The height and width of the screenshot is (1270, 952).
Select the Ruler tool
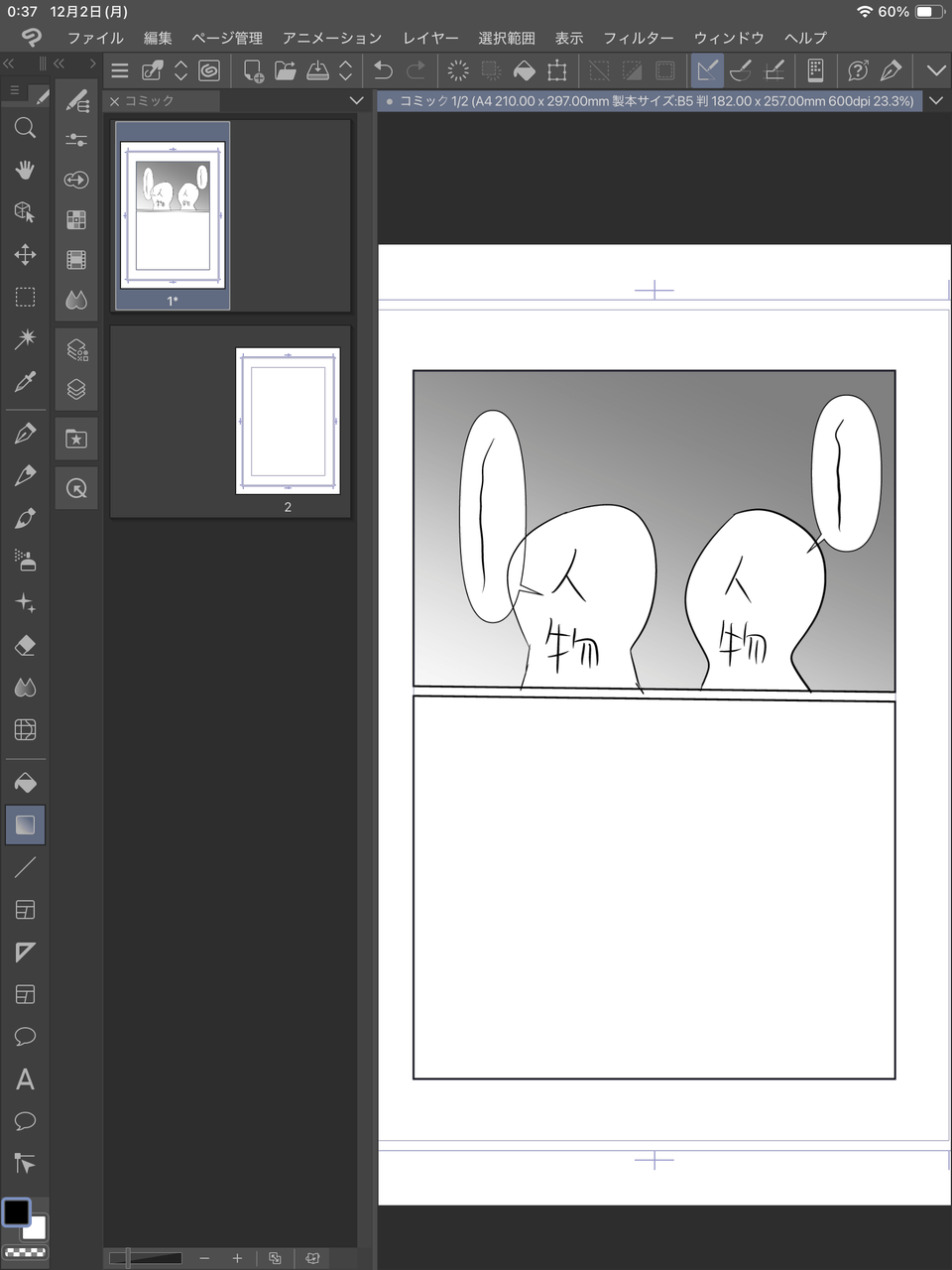(x=25, y=952)
